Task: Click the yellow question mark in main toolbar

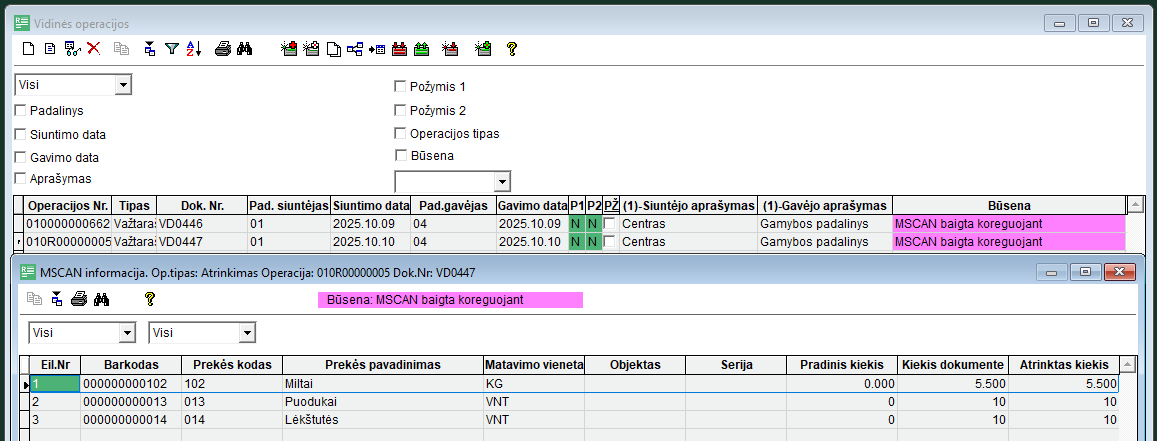Action: pos(512,48)
